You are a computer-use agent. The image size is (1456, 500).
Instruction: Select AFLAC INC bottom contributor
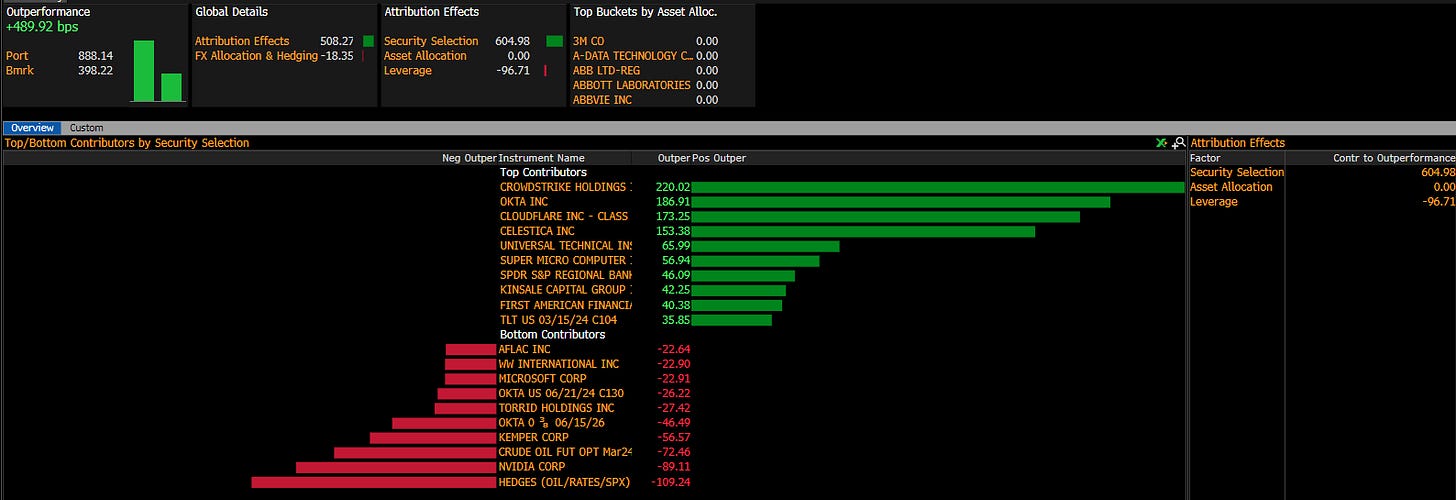tap(524, 349)
